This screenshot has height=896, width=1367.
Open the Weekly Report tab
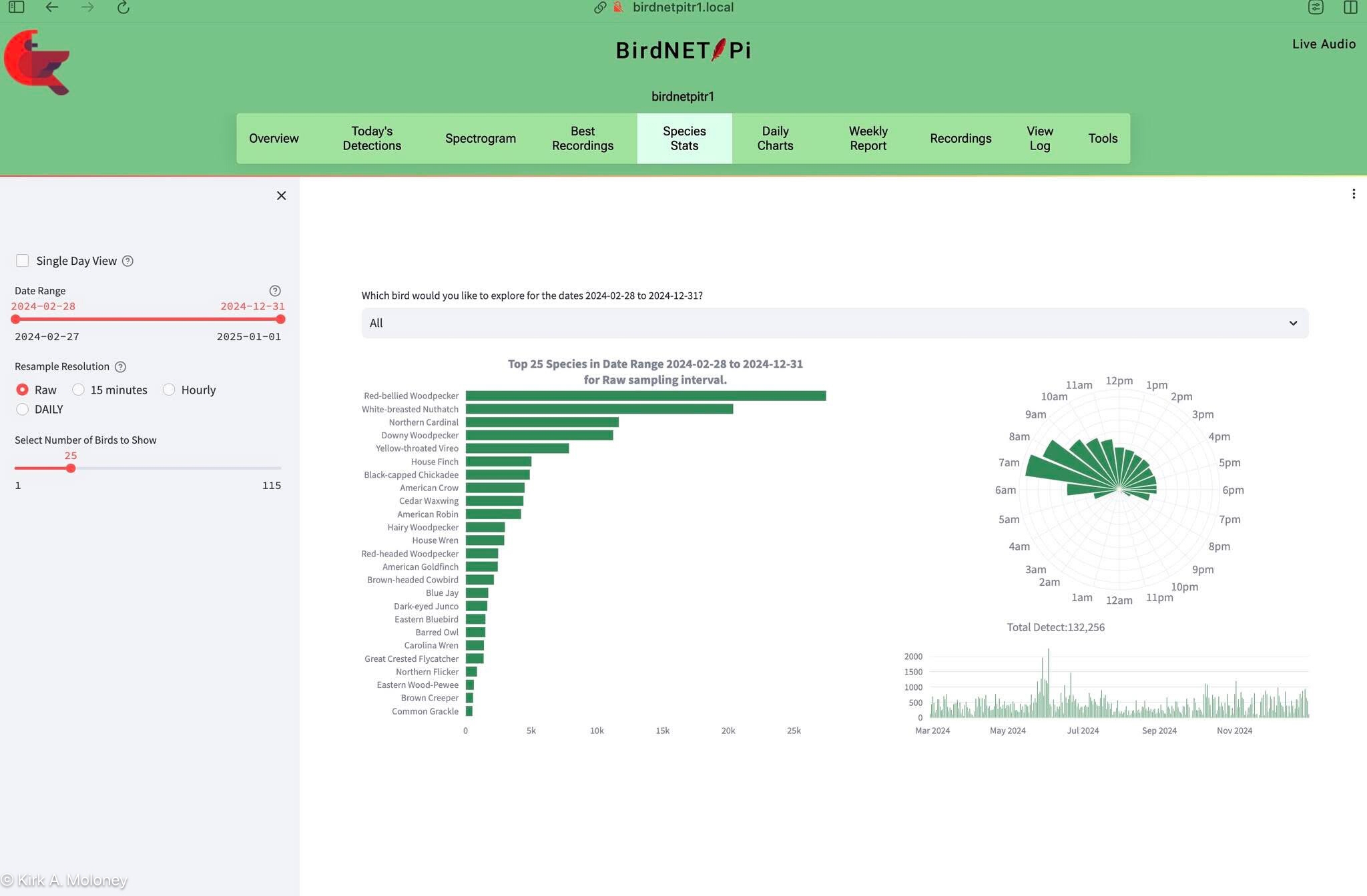[x=868, y=138]
